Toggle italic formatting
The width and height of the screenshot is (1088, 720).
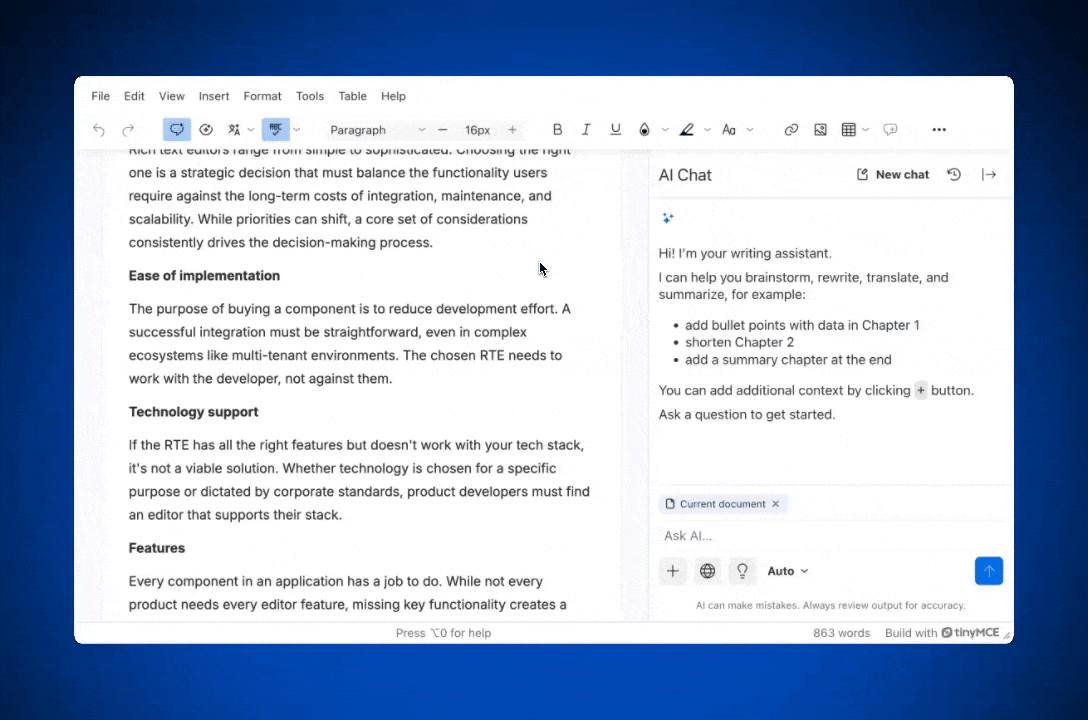click(x=586, y=130)
